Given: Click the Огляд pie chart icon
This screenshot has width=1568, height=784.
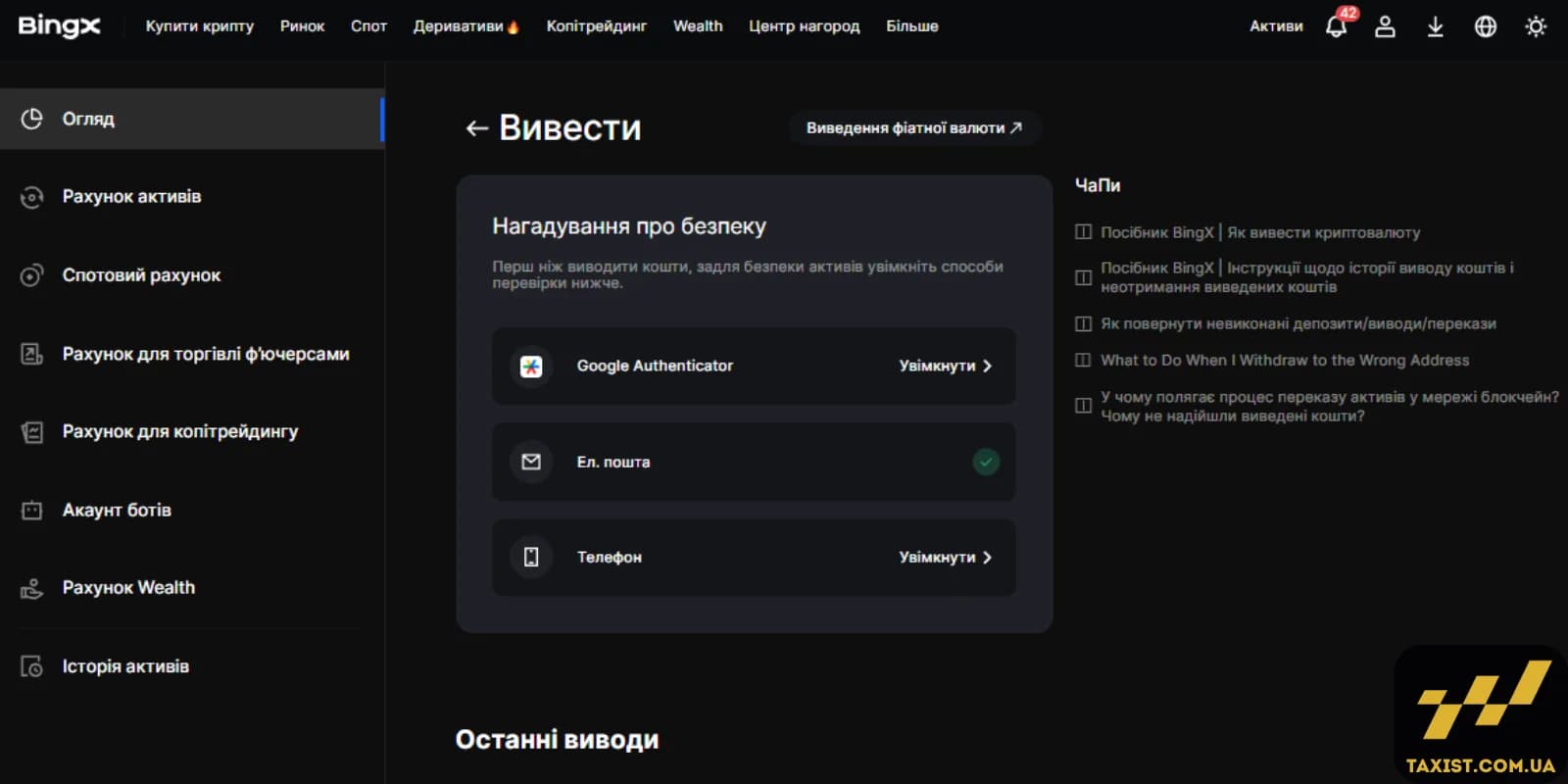Looking at the screenshot, I should pos(32,119).
